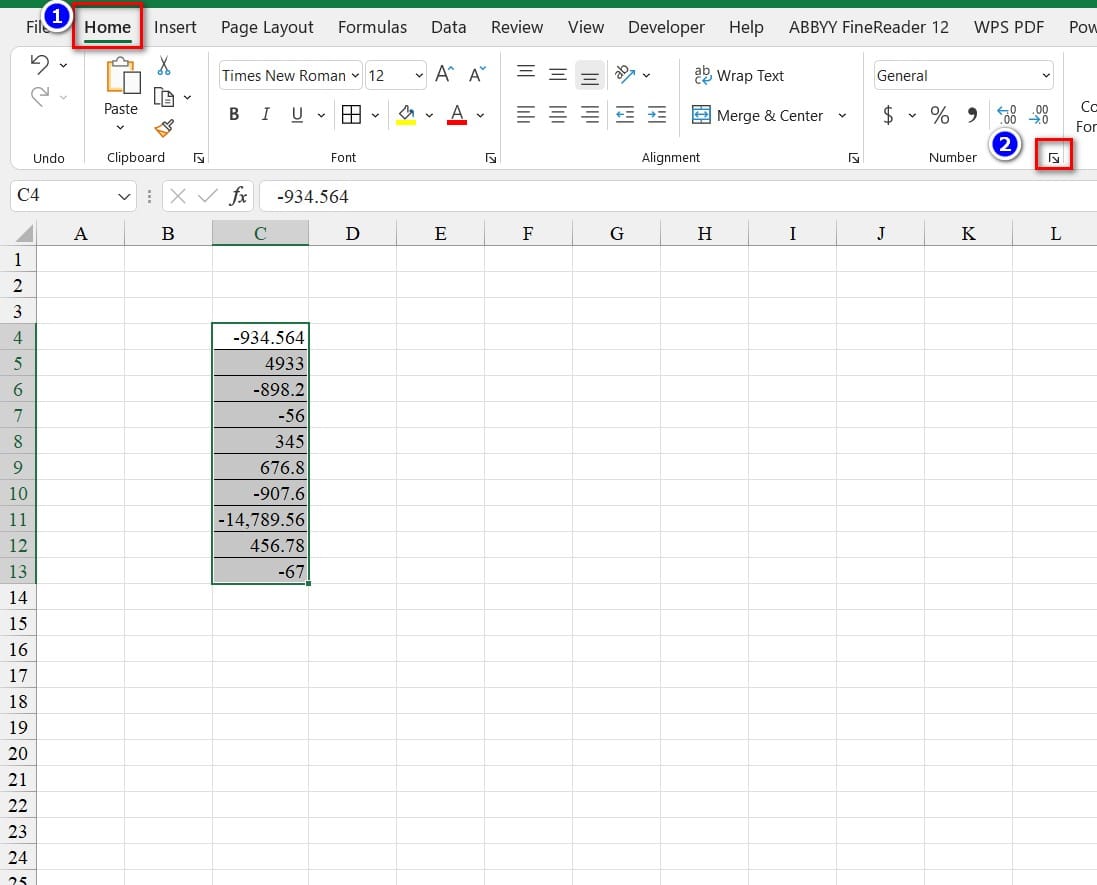Screen dimensions: 1097x885
Task: Click the Increase Font Size icon
Action: [445, 75]
